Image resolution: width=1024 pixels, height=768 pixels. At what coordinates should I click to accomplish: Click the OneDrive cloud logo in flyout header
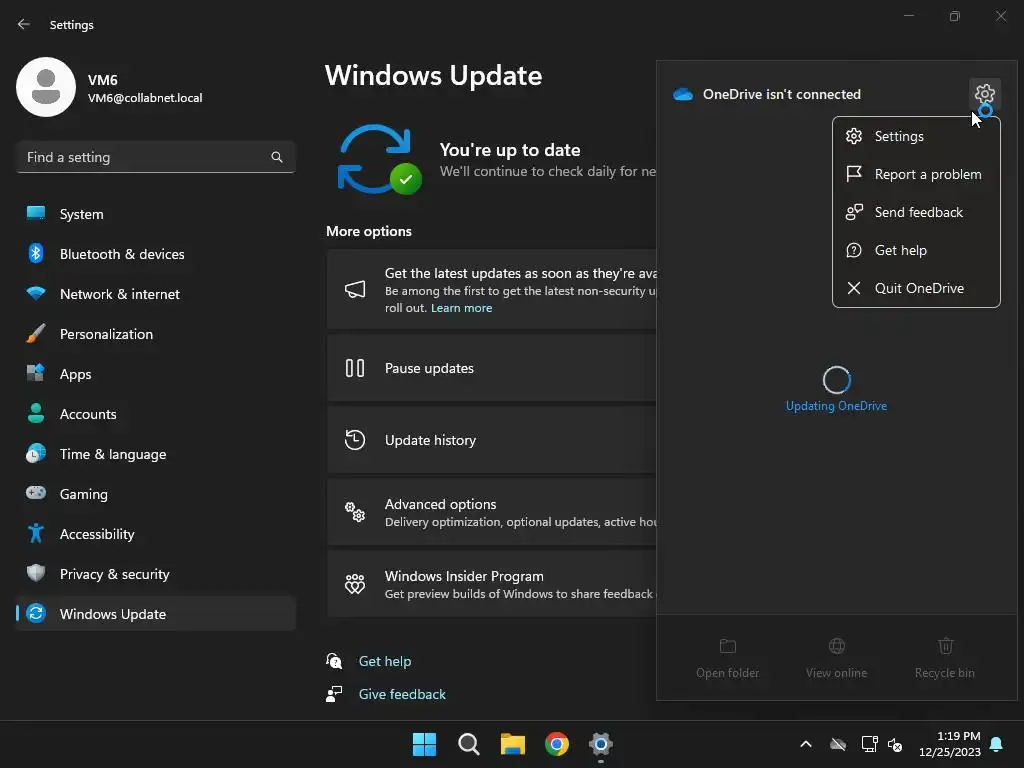[683, 94]
